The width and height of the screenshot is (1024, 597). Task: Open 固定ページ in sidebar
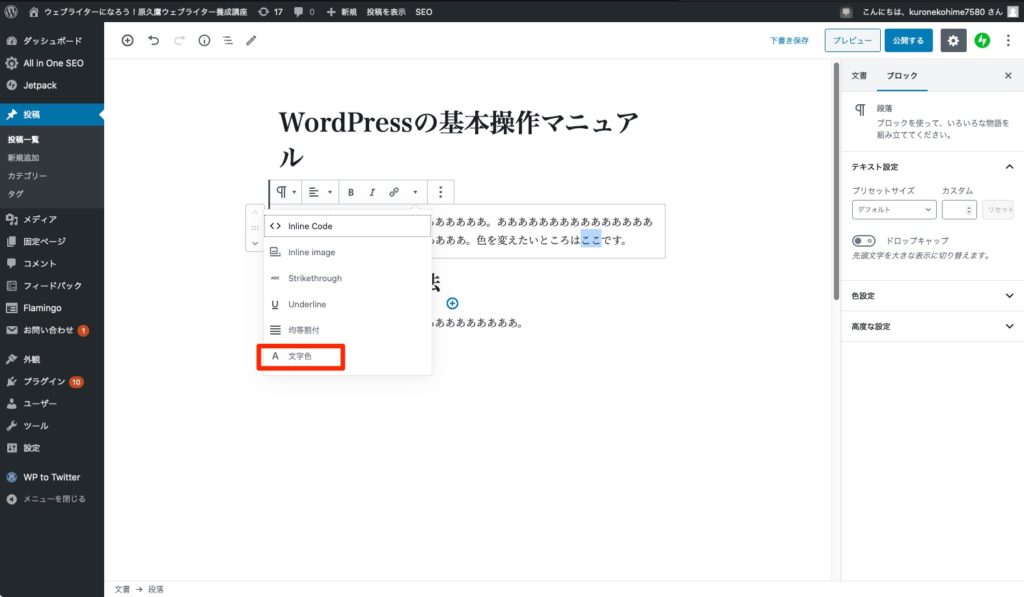pos(52,241)
